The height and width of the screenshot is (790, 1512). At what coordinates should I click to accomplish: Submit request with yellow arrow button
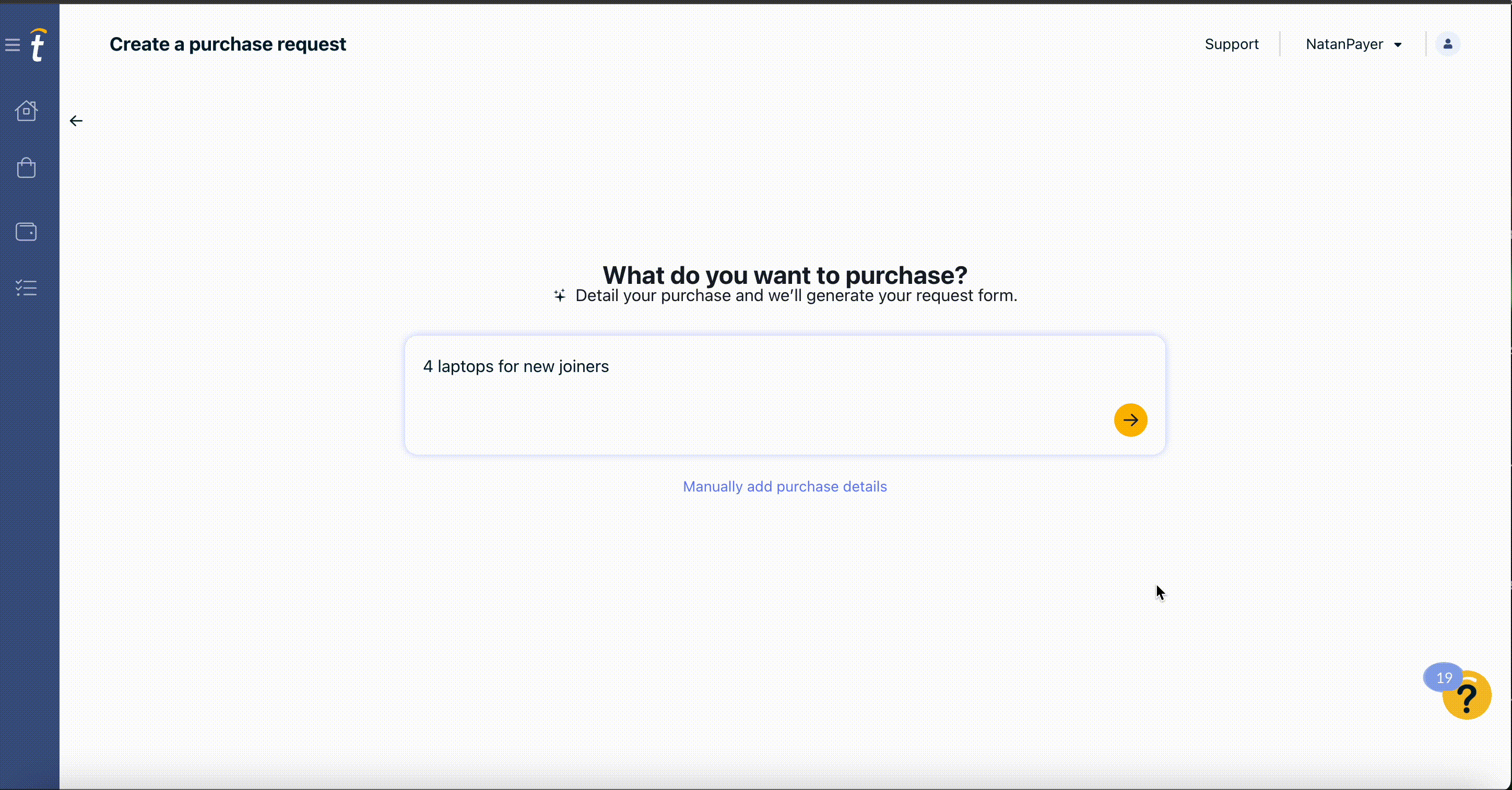pos(1130,420)
